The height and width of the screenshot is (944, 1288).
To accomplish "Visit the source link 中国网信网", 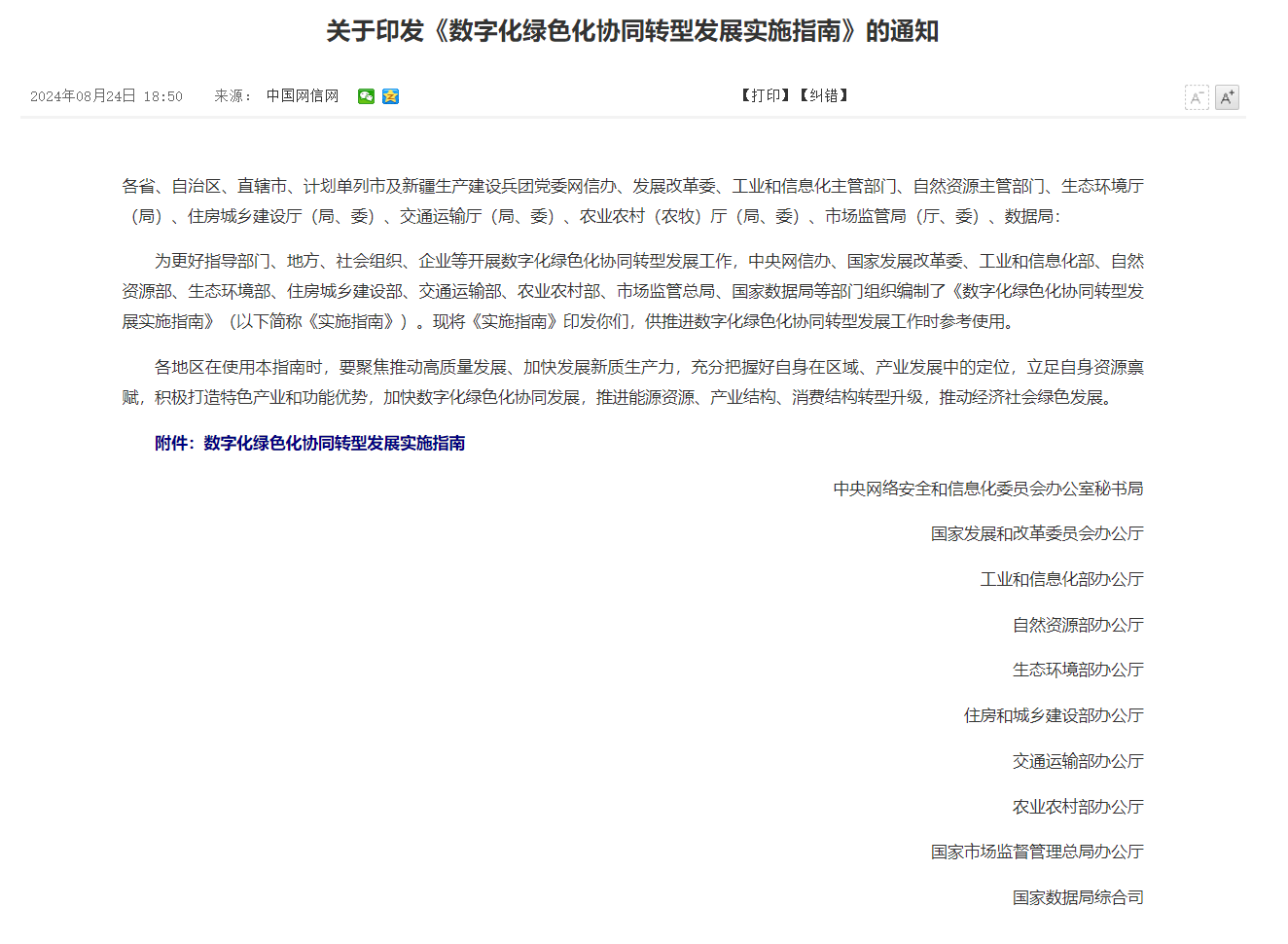I will [302, 96].
